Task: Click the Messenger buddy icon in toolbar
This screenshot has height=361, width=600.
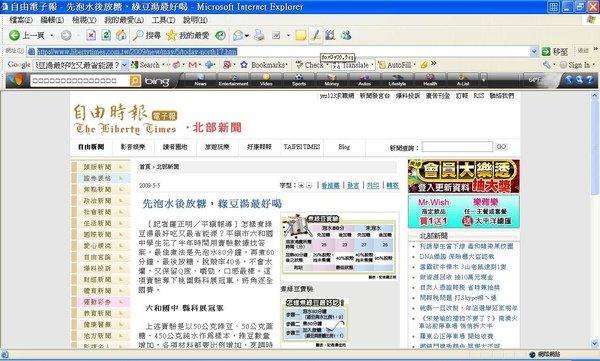Action: coord(346,36)
